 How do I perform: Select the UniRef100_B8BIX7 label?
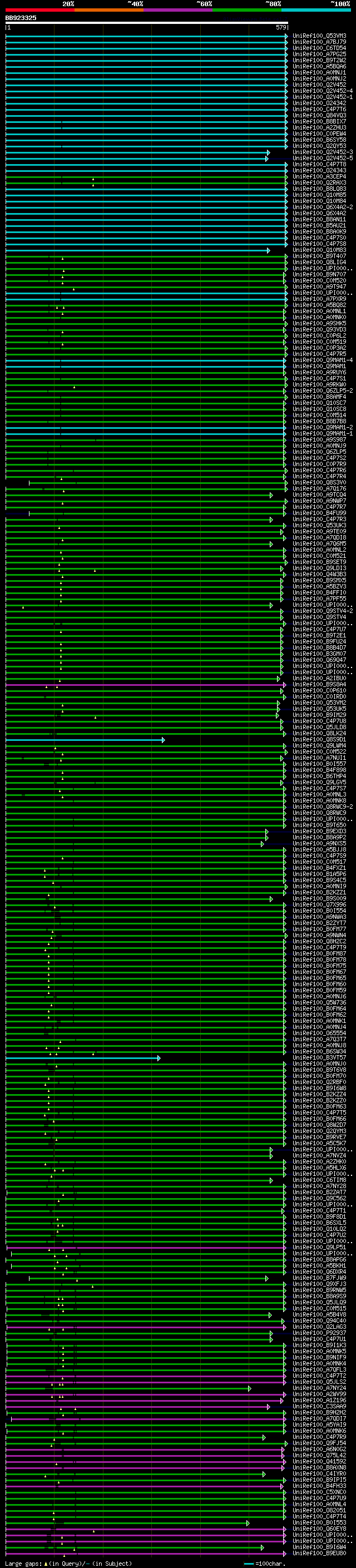(x=319, y=122)
